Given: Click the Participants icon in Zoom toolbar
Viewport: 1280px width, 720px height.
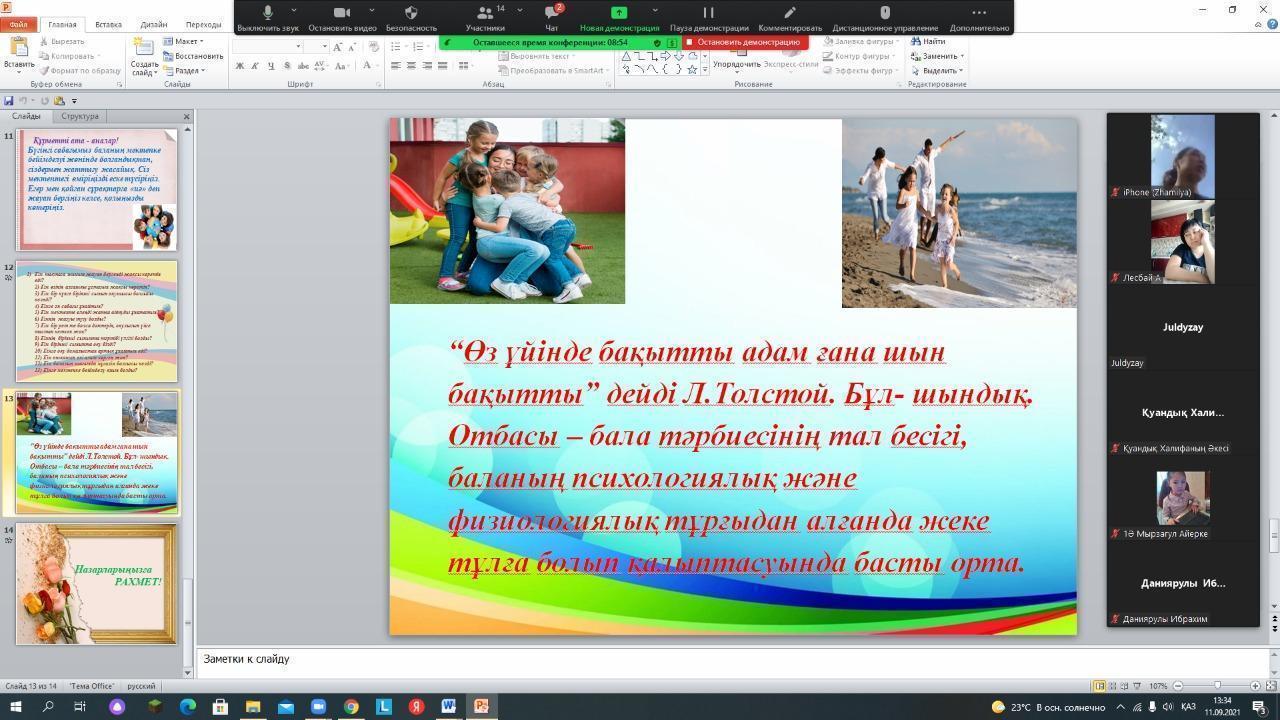Looking at the screenshot, I should click(x=485, y=14).
